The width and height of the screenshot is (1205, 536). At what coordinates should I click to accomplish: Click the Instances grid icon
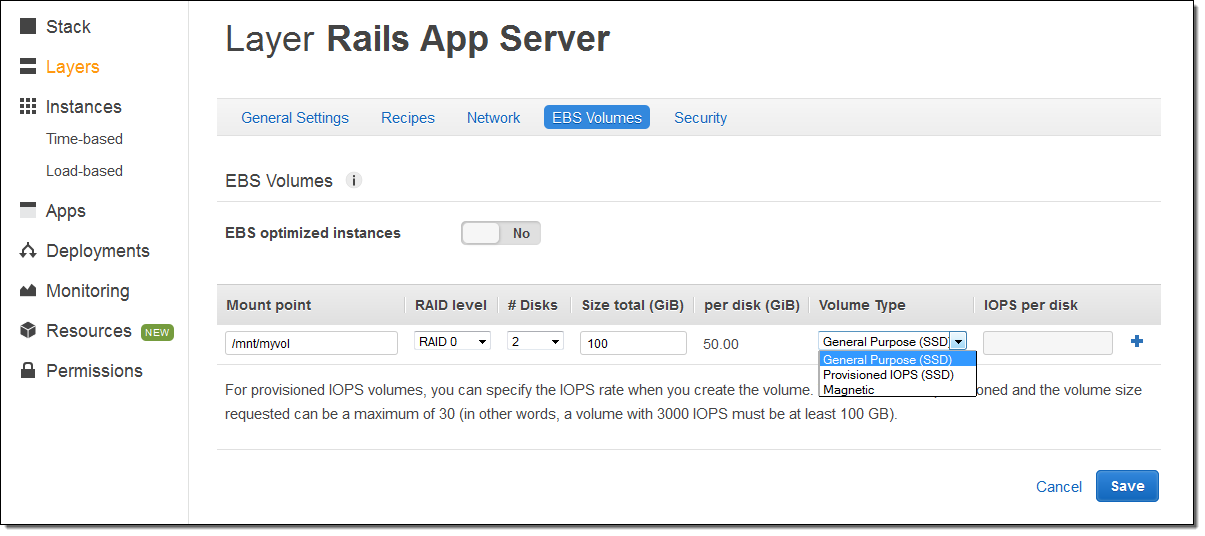(x=28, y=107)
